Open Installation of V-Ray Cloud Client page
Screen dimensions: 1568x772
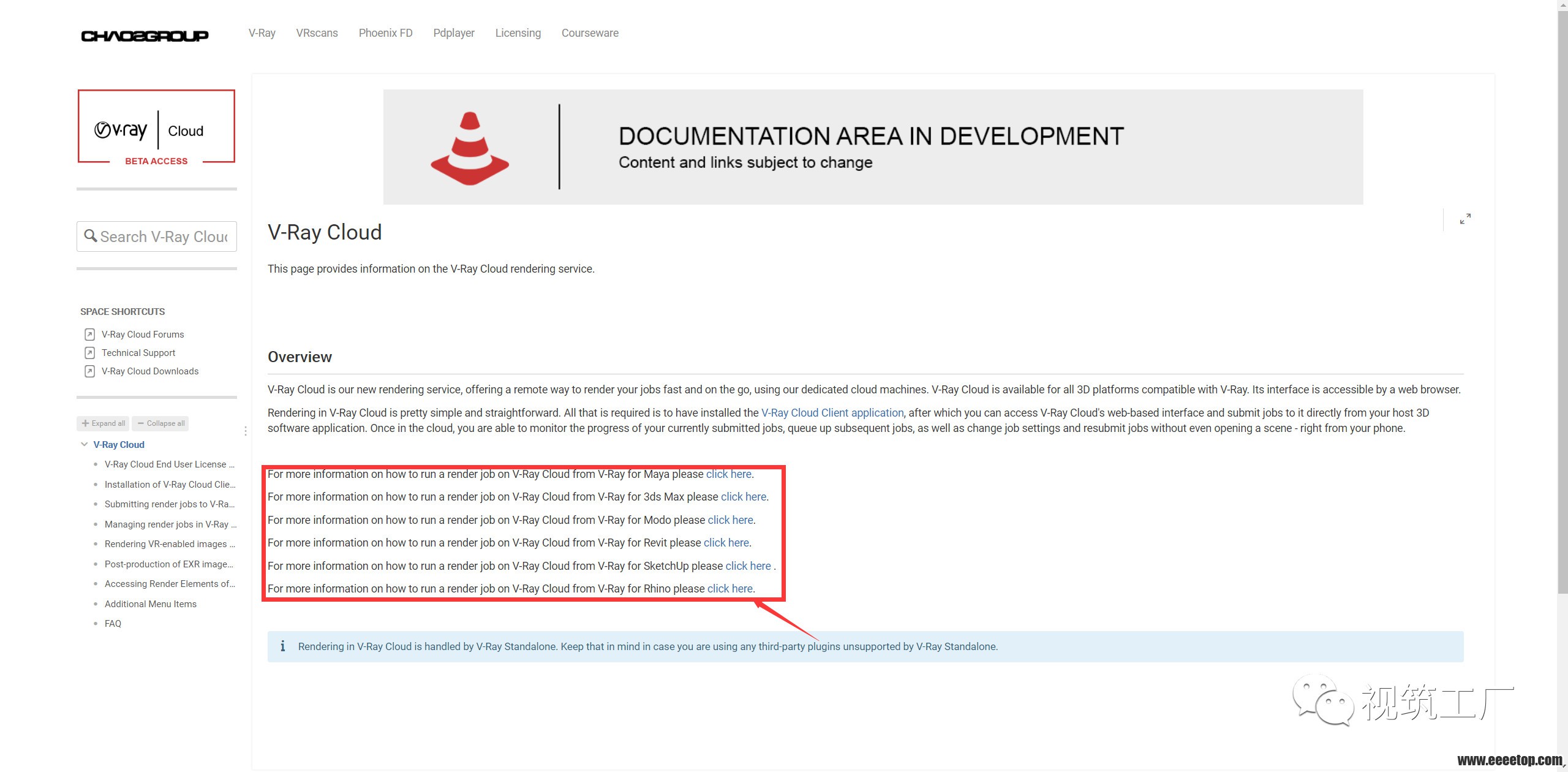pos(170,485)
